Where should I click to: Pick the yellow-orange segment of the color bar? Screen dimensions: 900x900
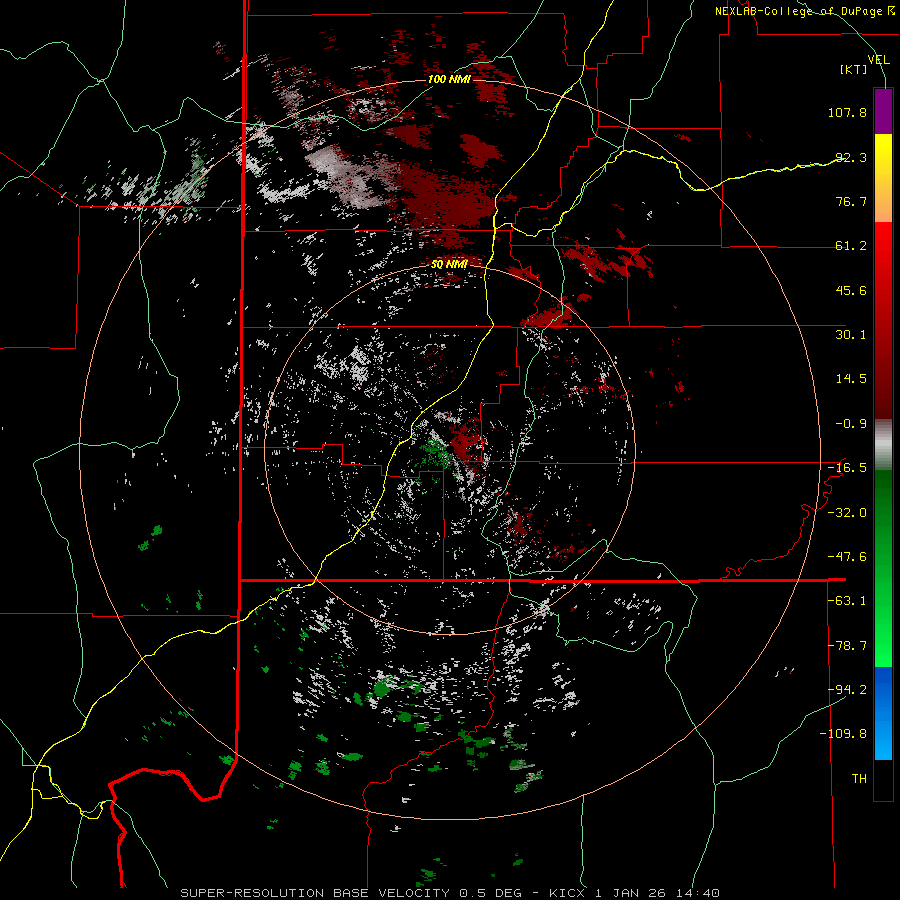click(x=883, y=178)
